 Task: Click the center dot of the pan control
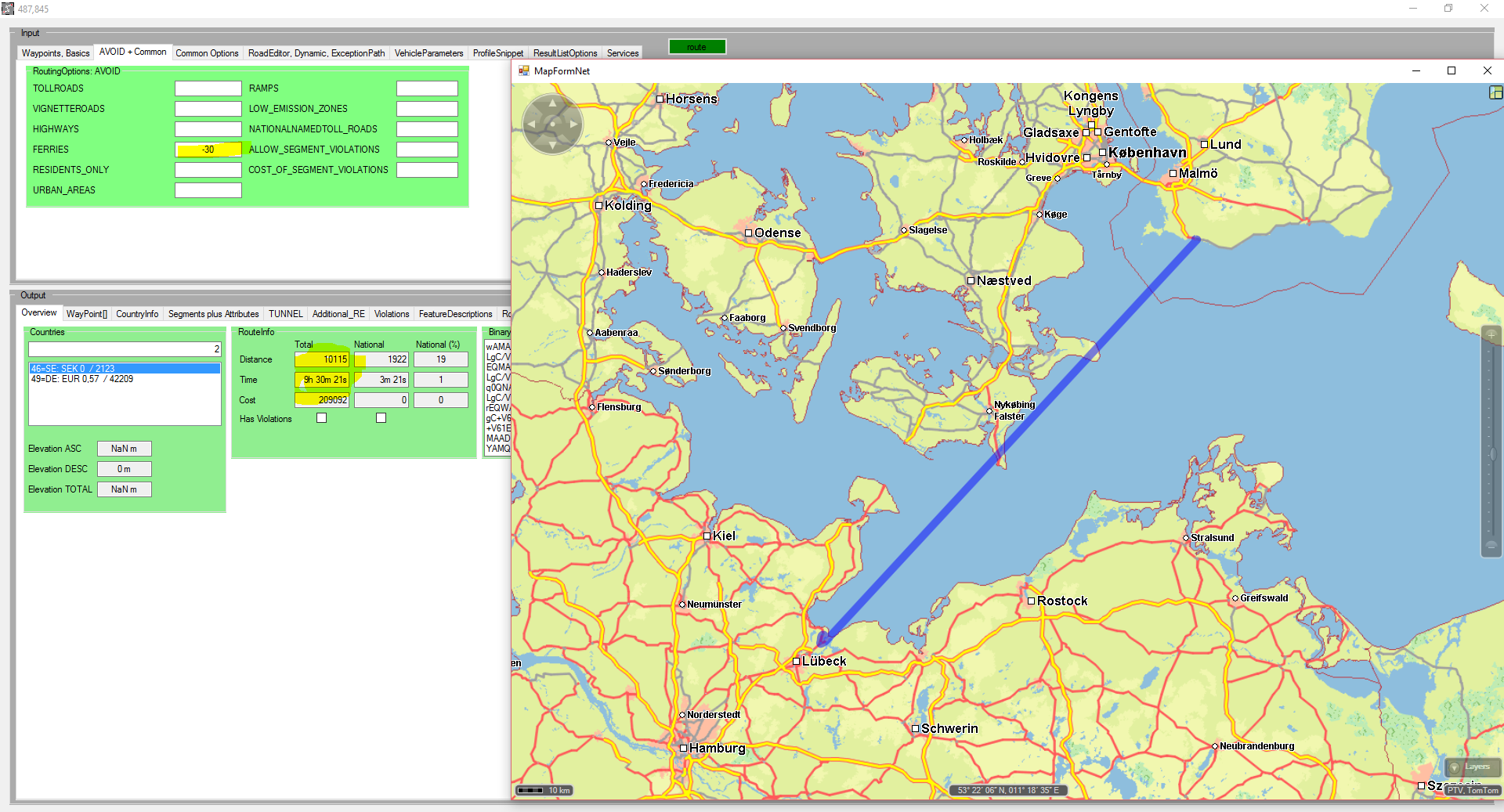click(x=552, y=124)
